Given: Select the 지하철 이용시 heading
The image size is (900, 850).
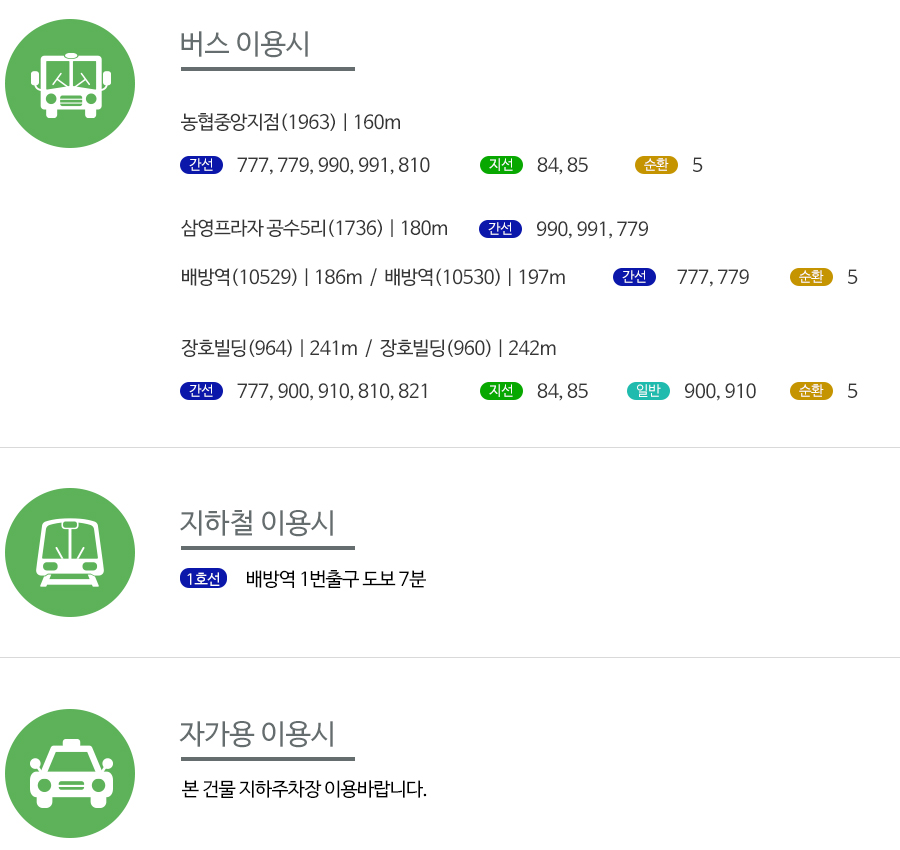Looking at the screenshot, I should point(257,523).
